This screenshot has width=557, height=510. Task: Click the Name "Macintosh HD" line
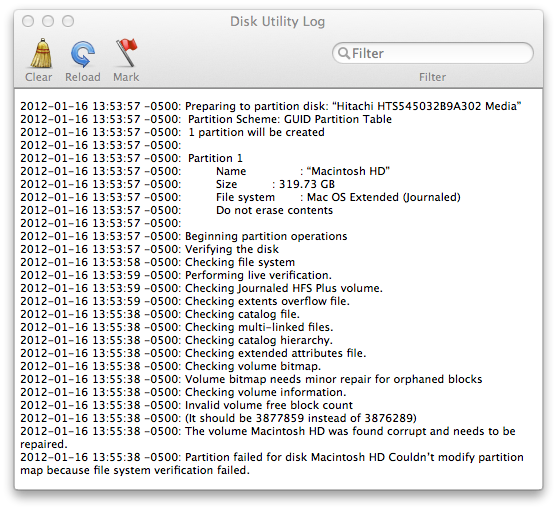205,171
